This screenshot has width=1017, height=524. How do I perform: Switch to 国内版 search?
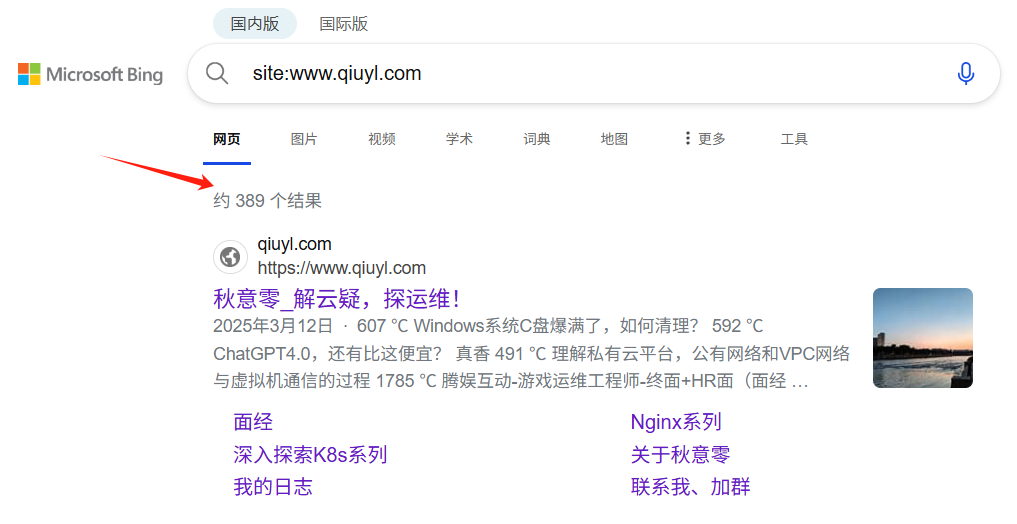(x=255, y=24)
